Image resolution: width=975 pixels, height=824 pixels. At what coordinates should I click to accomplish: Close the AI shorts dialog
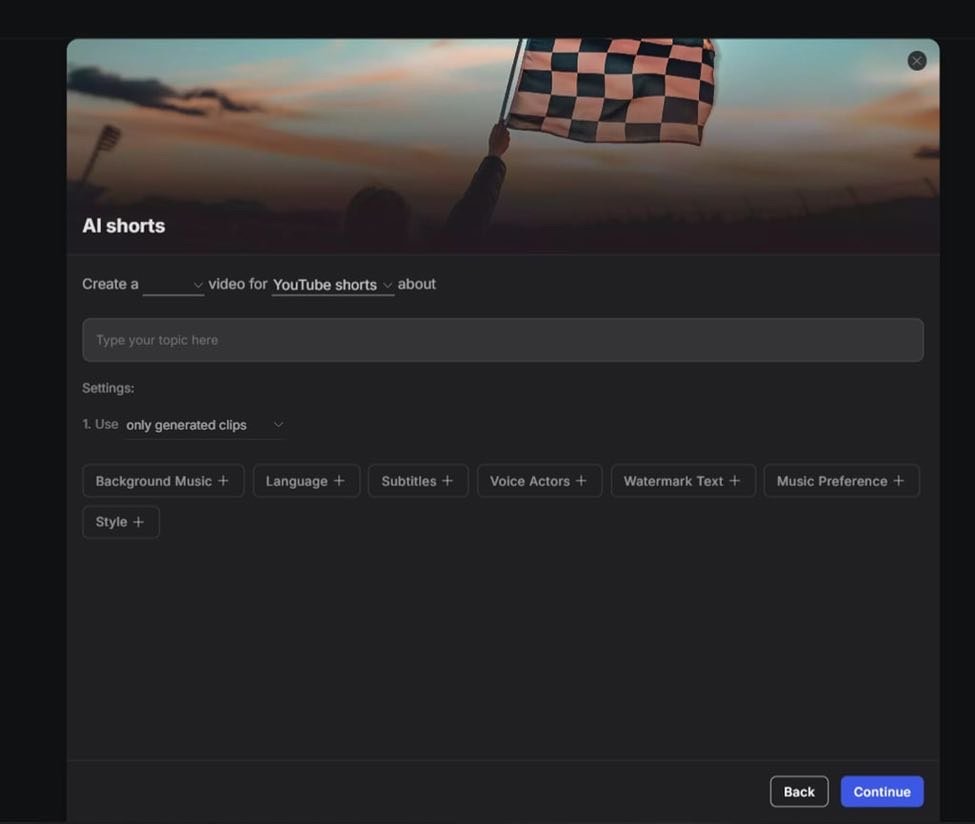(x=916, y=61)
